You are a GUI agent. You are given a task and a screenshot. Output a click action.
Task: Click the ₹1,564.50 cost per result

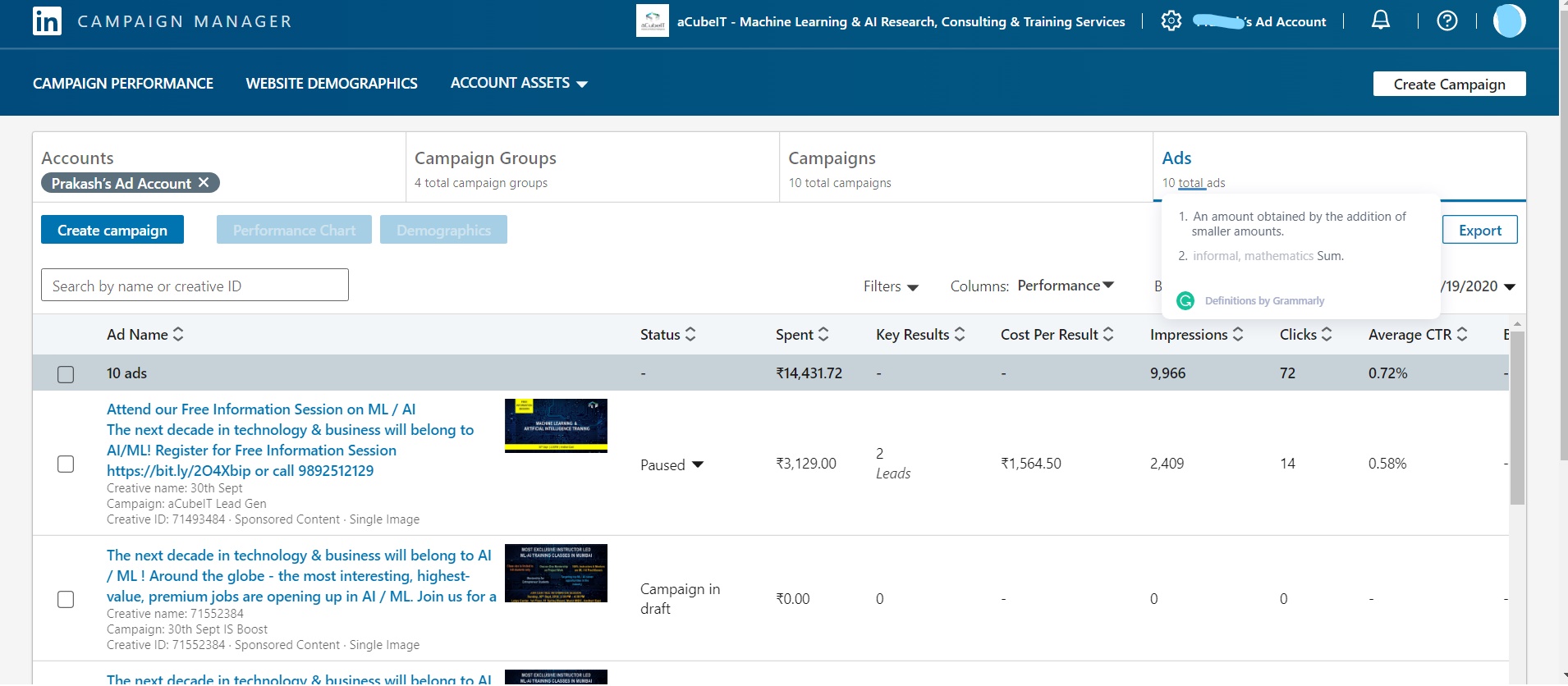(x=1031, y=464)
